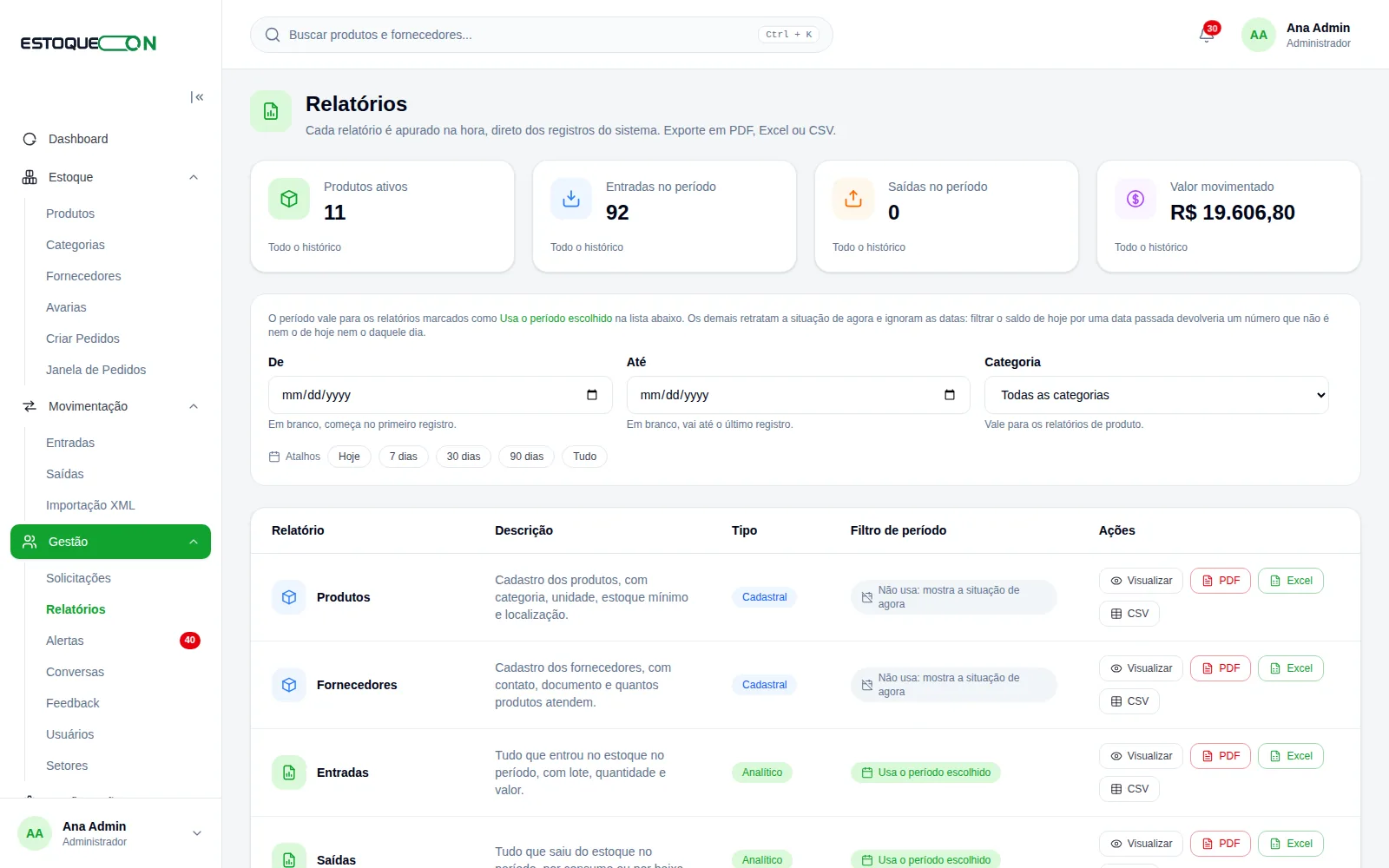Screen dimensions: 1389x868
Task: Click the Entradas report row icon
Action: pyautogui.click(x=289, y=773)
